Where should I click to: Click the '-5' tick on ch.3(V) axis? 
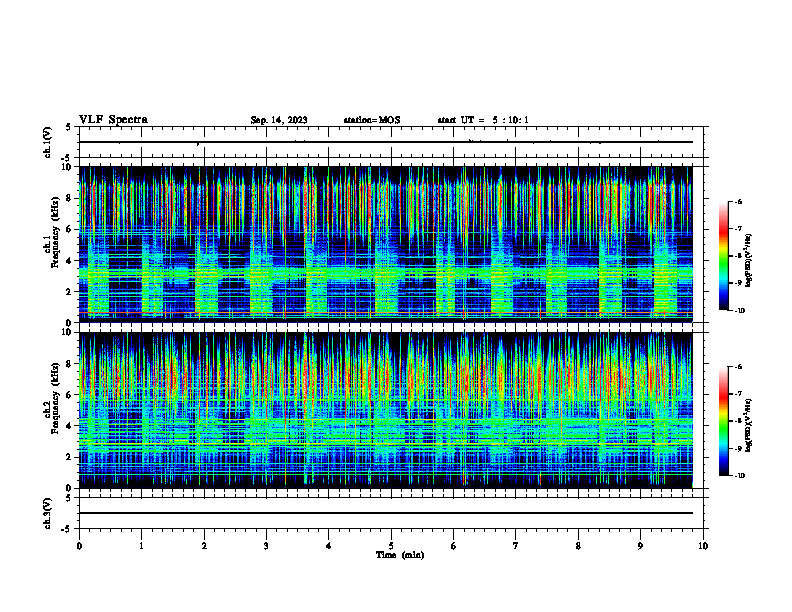point(68,529)
